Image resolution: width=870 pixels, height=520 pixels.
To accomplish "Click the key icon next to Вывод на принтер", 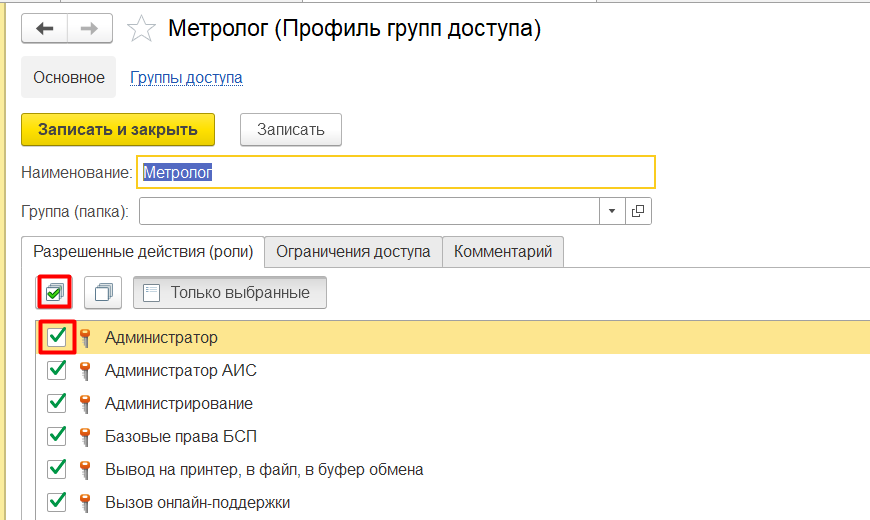I will coord(85,469).
